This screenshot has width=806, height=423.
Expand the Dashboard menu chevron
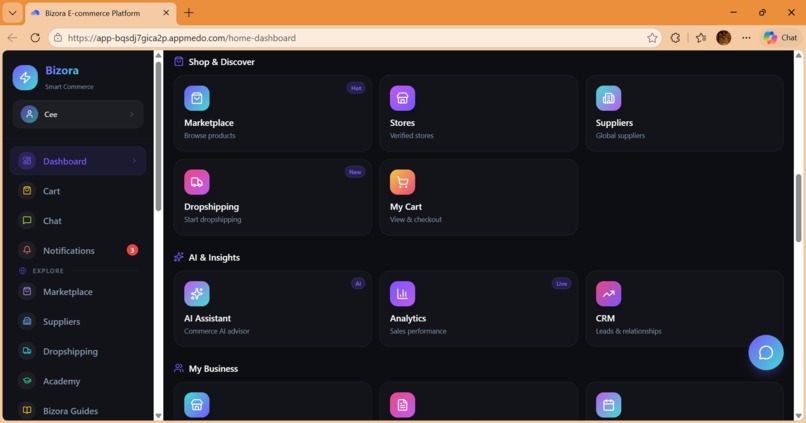[x=134, y=161]
